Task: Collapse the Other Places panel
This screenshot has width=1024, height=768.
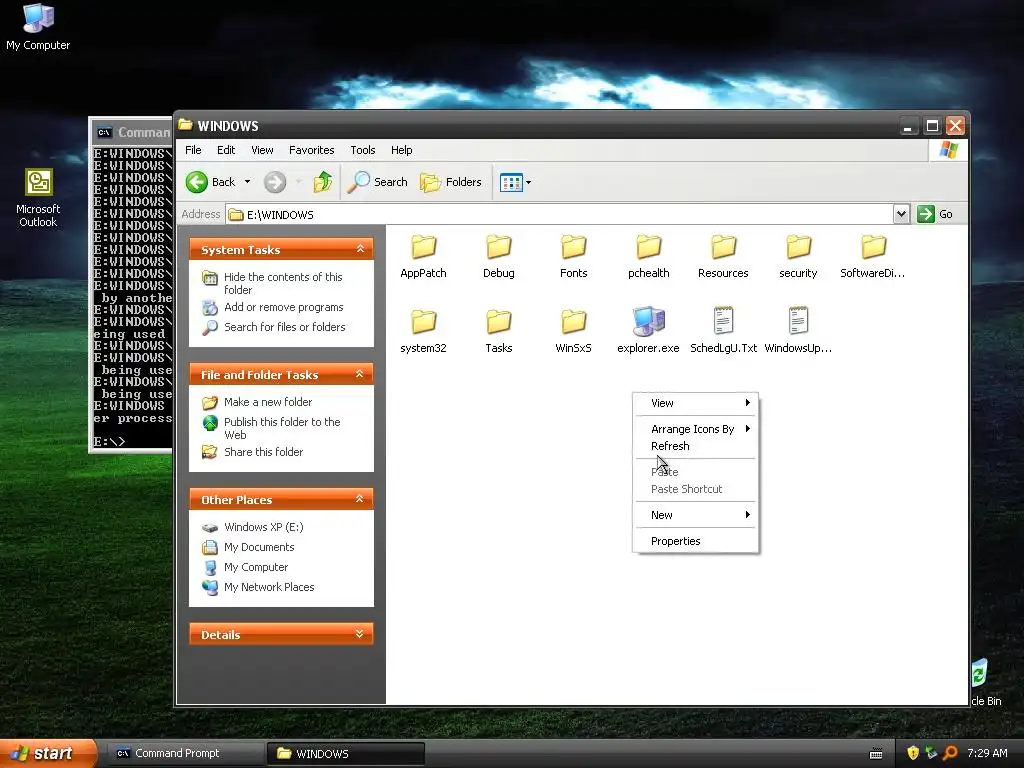Action: (x=359, y=499)
